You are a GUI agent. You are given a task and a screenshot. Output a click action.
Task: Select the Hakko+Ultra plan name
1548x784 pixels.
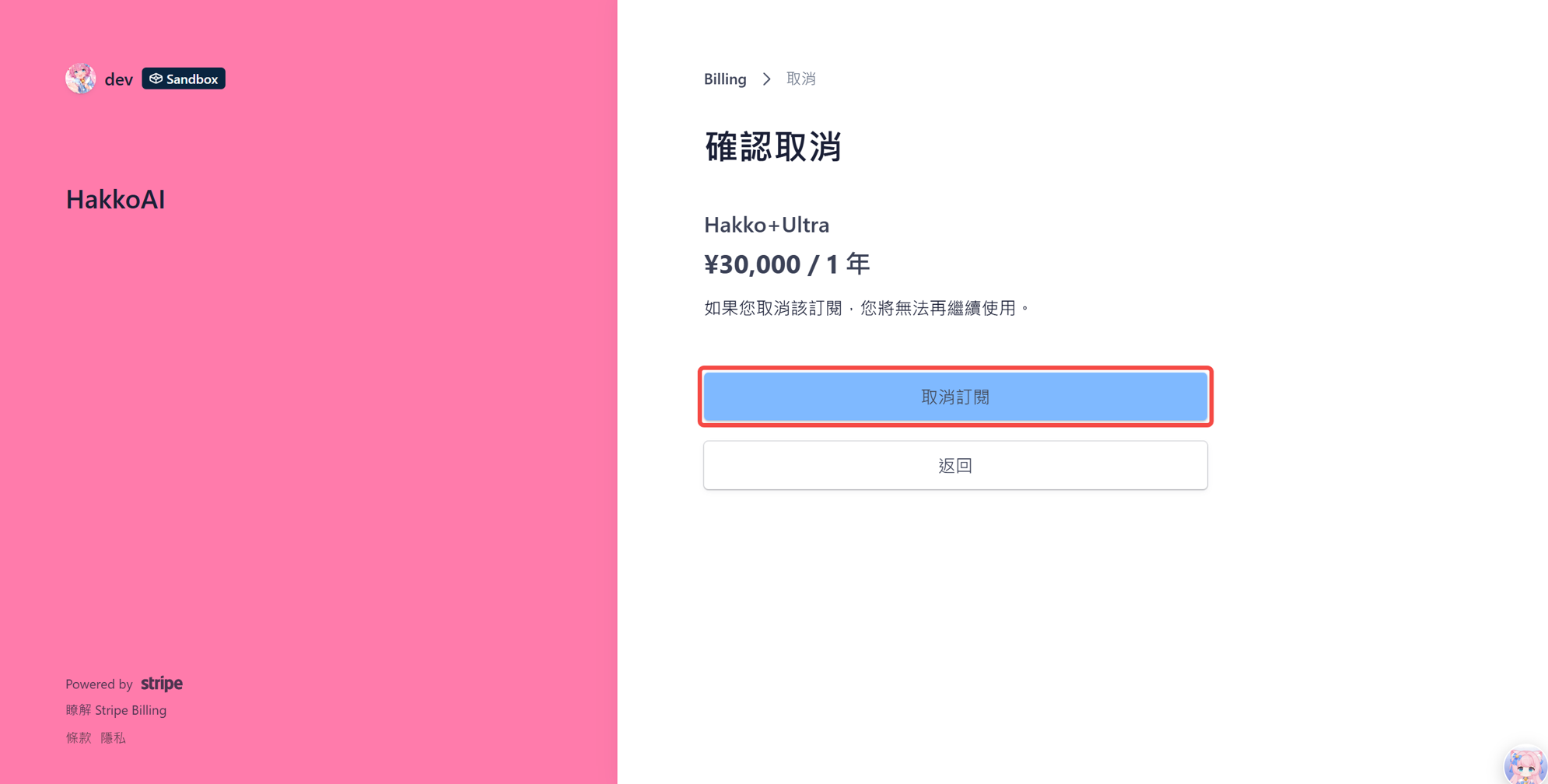766,225
